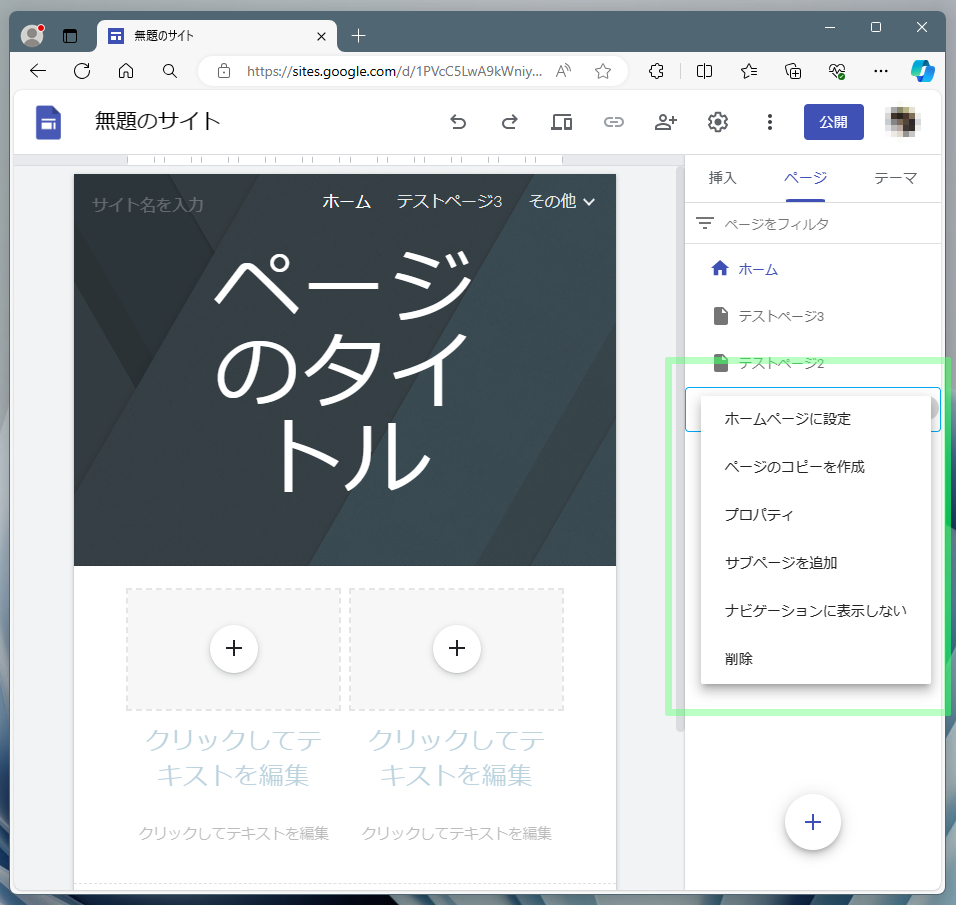Click ホーム in site navigation bar
The image size is (956, 905).
346,201
